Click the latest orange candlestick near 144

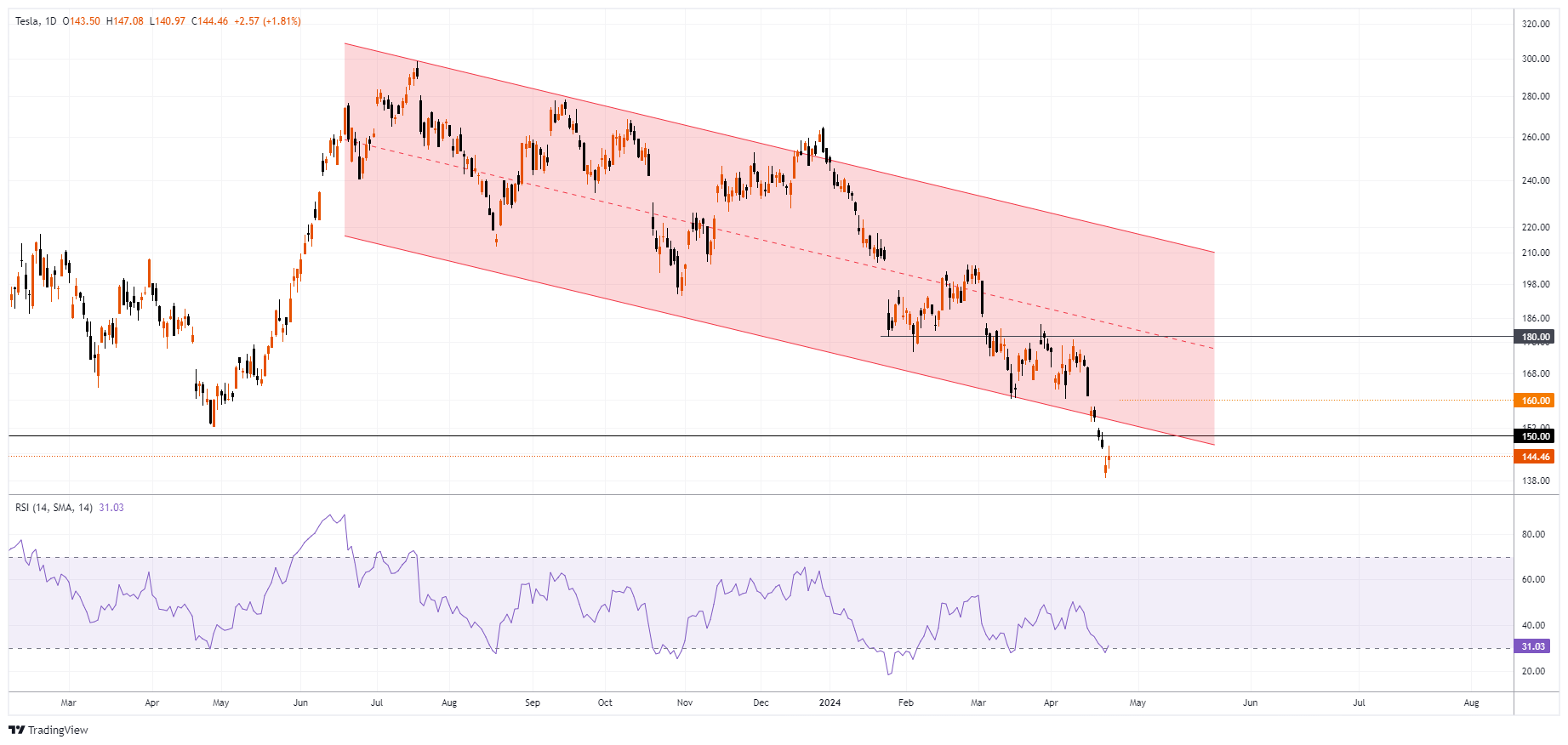tap(1109, 458)
